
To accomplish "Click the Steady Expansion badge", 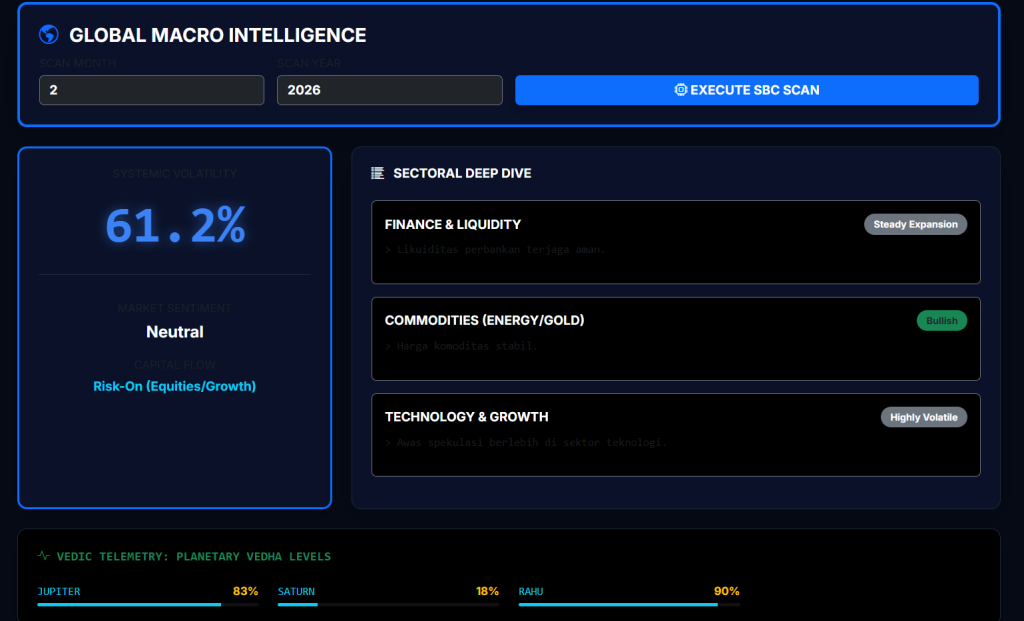I will point(915,224).
